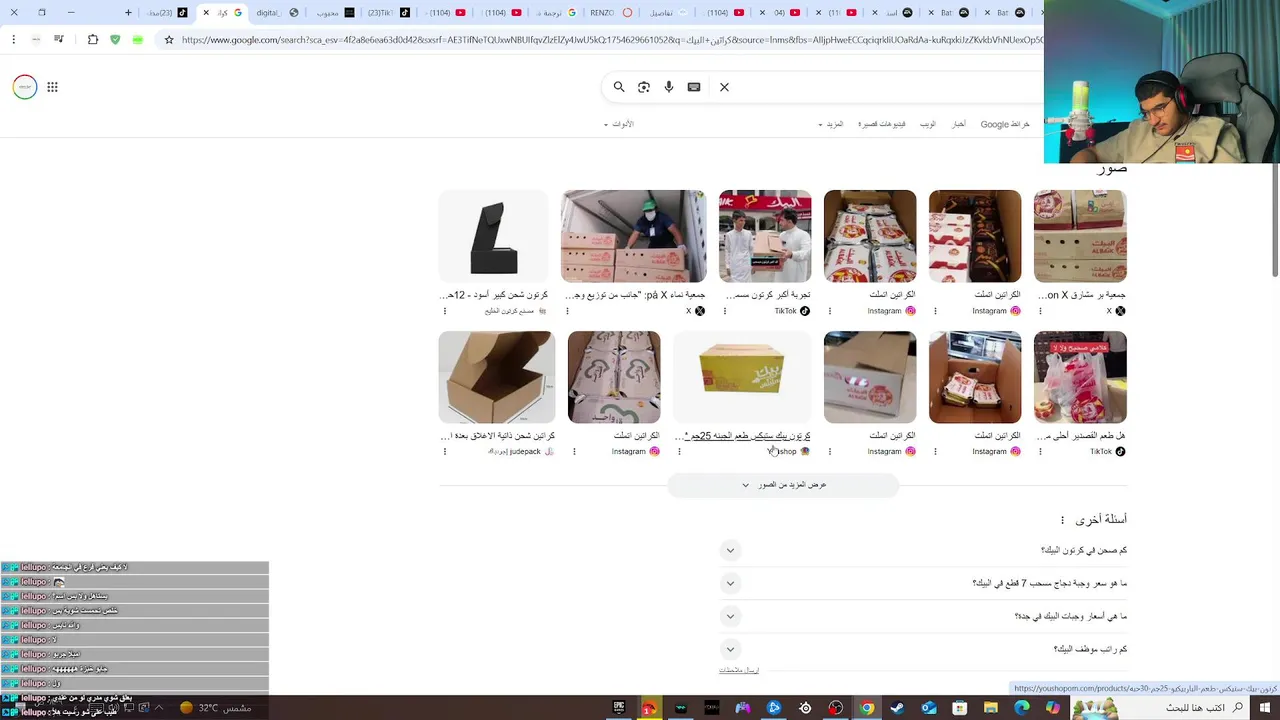
Task: Expand the الأدوات tools dropdown
Action: click(x=619, y=124)
